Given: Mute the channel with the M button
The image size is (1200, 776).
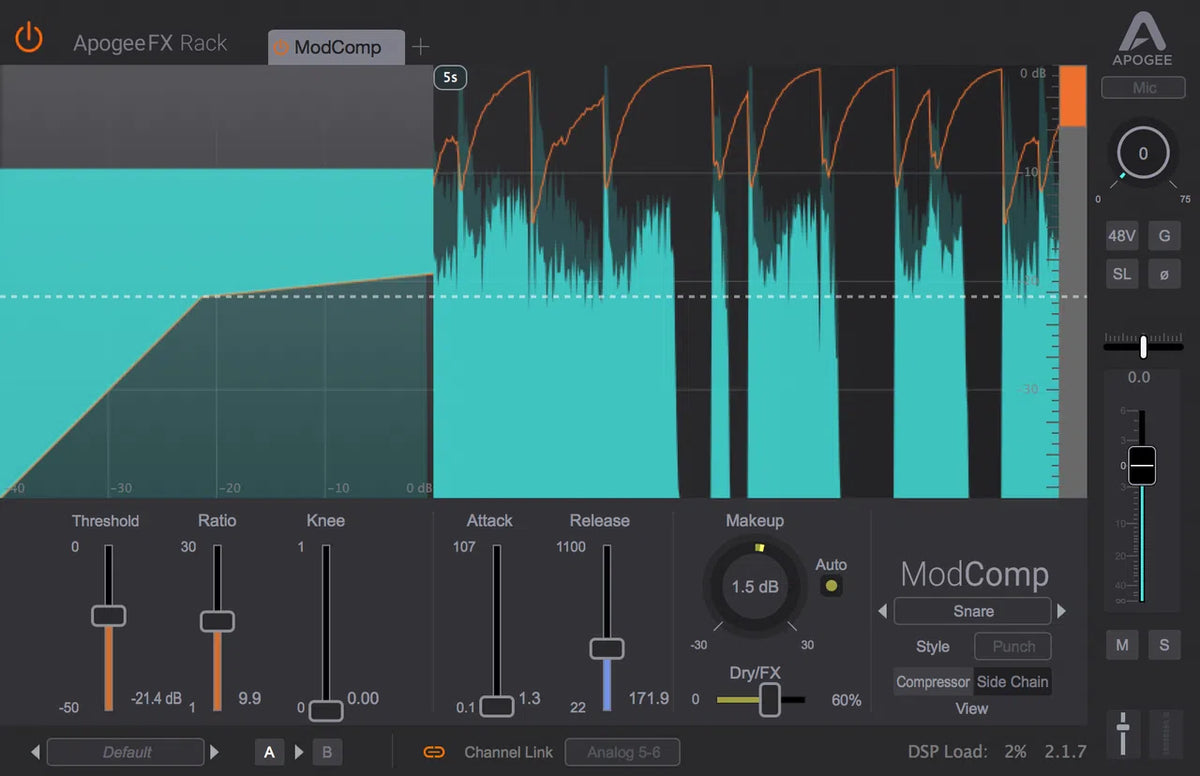Looking at the screenshot, I should 1121,645.
